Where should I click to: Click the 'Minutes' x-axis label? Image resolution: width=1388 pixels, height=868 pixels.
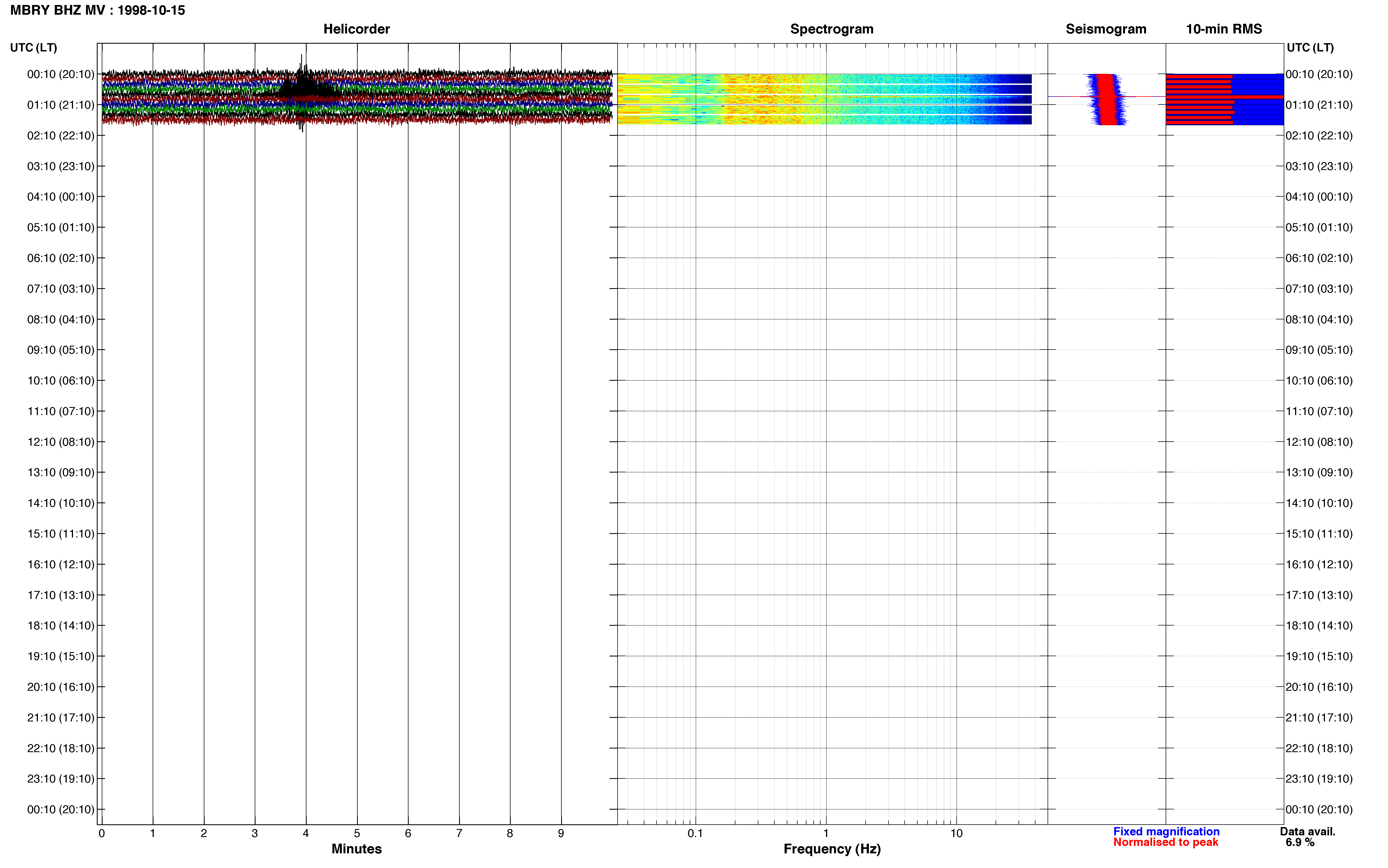tap(356, 848)
